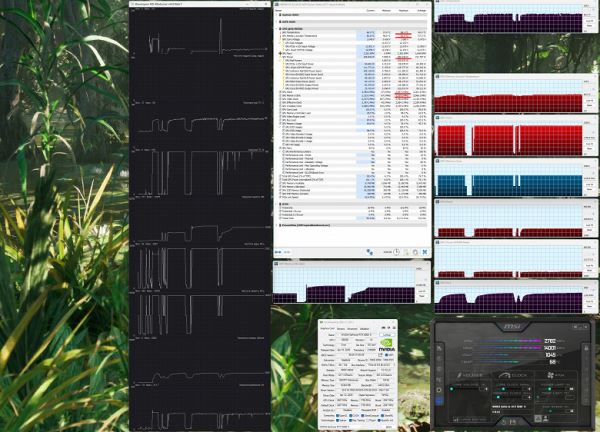Click the GPU-Z camera screenshot icon

[x=383, y=328]
